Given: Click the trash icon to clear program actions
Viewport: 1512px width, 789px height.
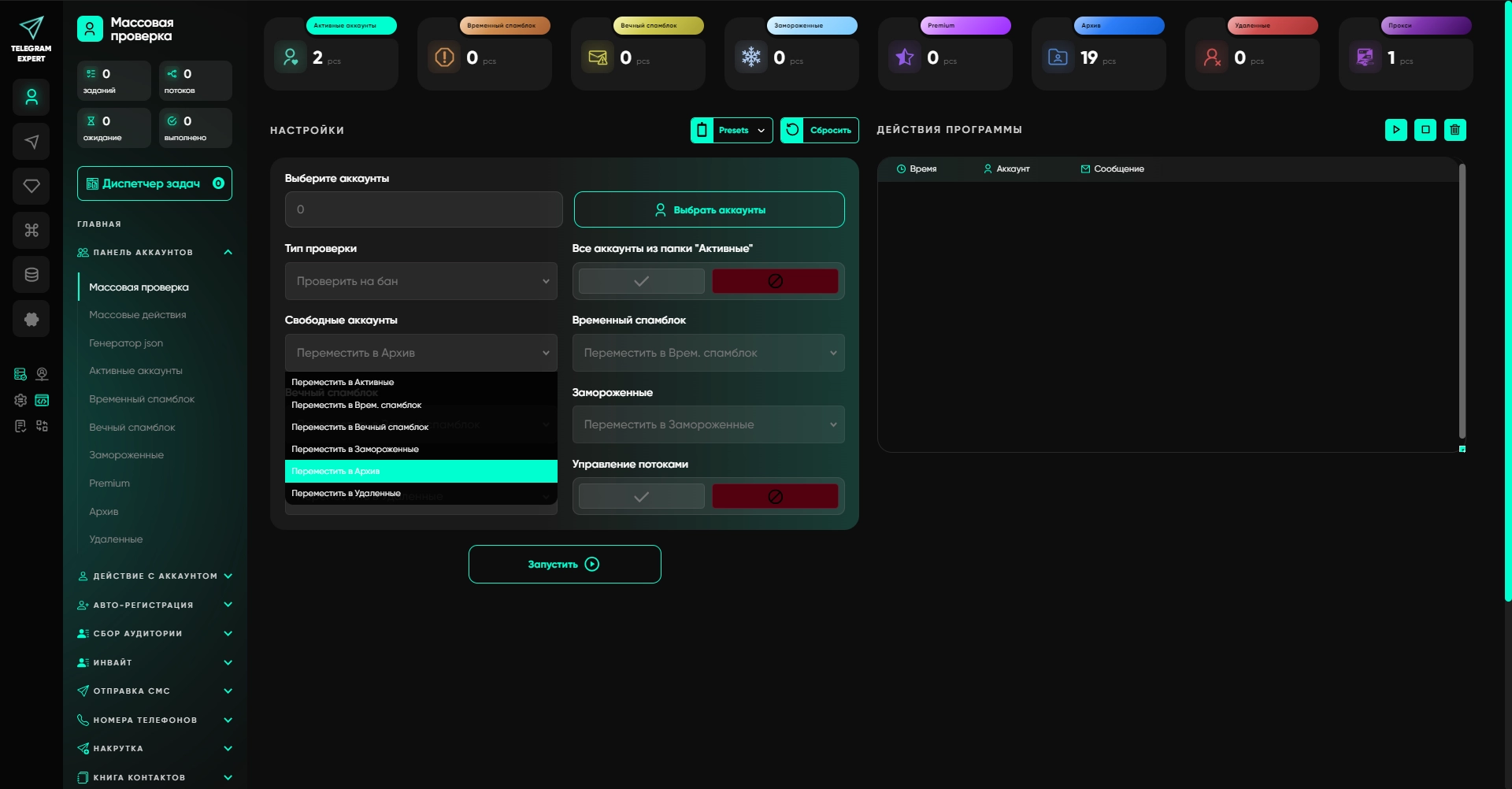Looking at the screenshot, I should (1455, 130).
